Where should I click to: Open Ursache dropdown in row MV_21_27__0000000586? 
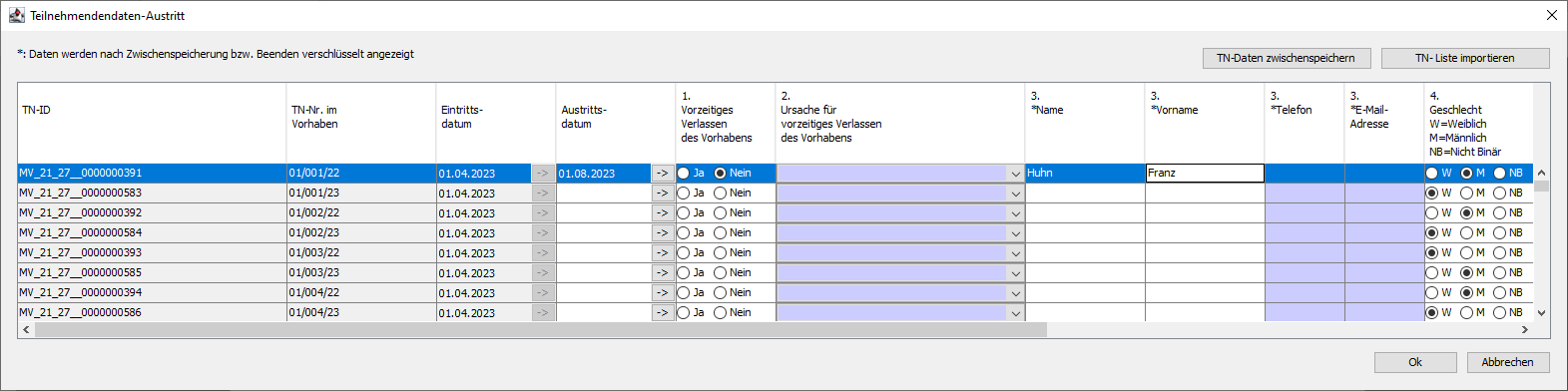[x=1015, y=313]
